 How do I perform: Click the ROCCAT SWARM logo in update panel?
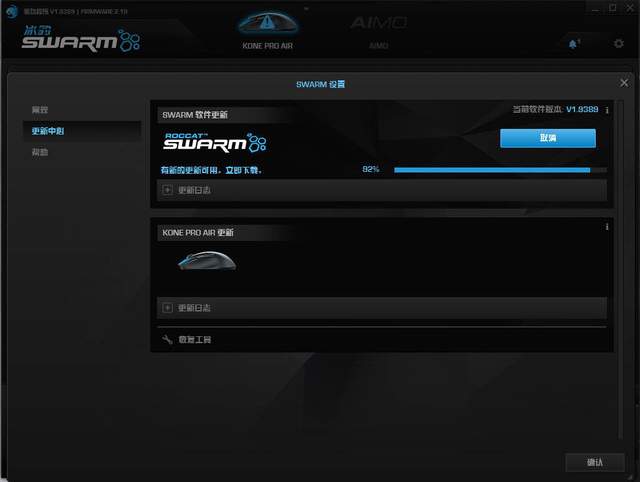click(x=215, y=142)
